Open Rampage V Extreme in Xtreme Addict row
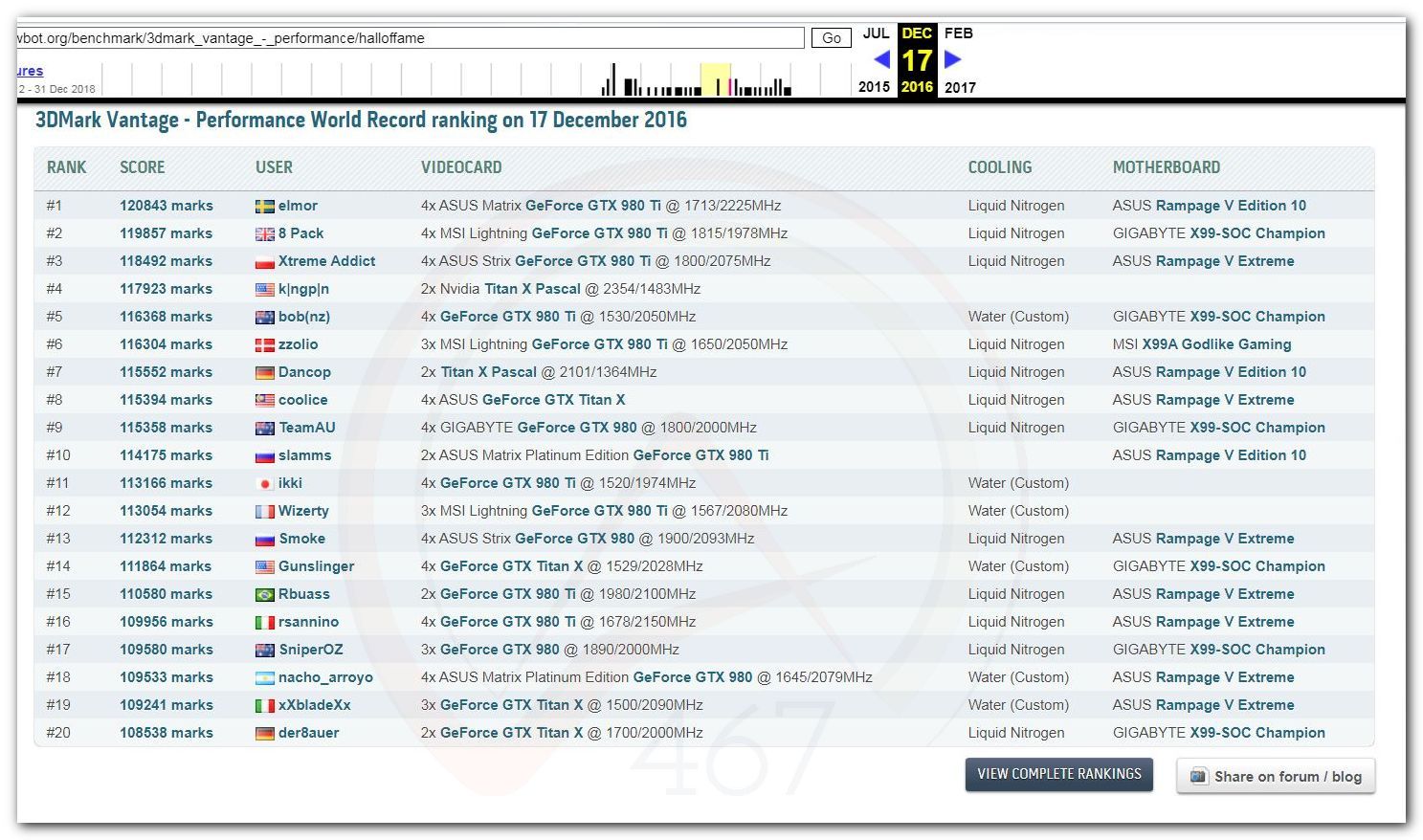Screen dimensions: 1423x840 (1225, 261)
